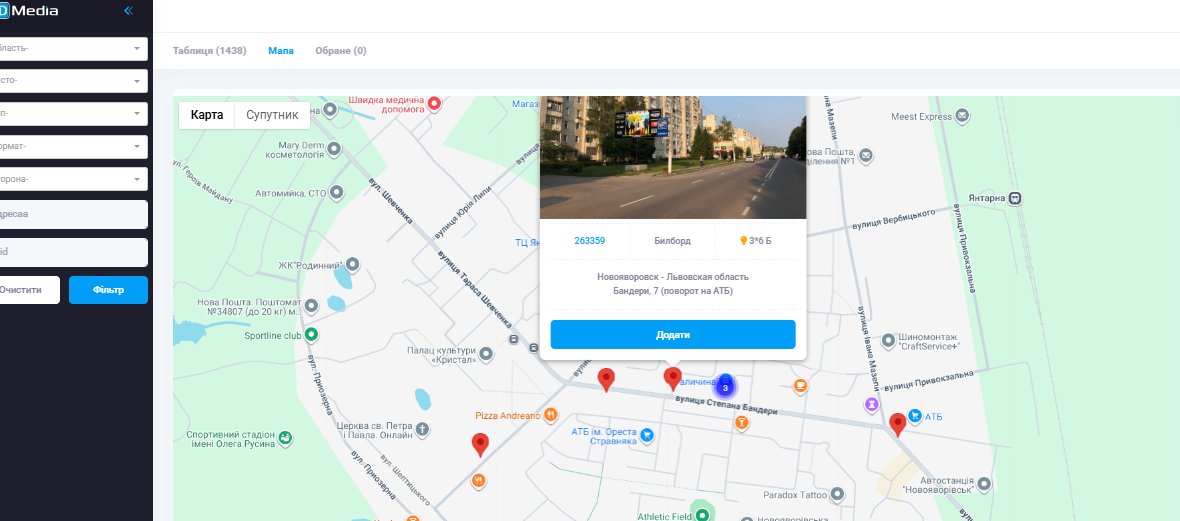Image resolution: width=1180 pixels, height=521 pixels.
Task: Click Sportline club green icon
Action: (312, 335)
